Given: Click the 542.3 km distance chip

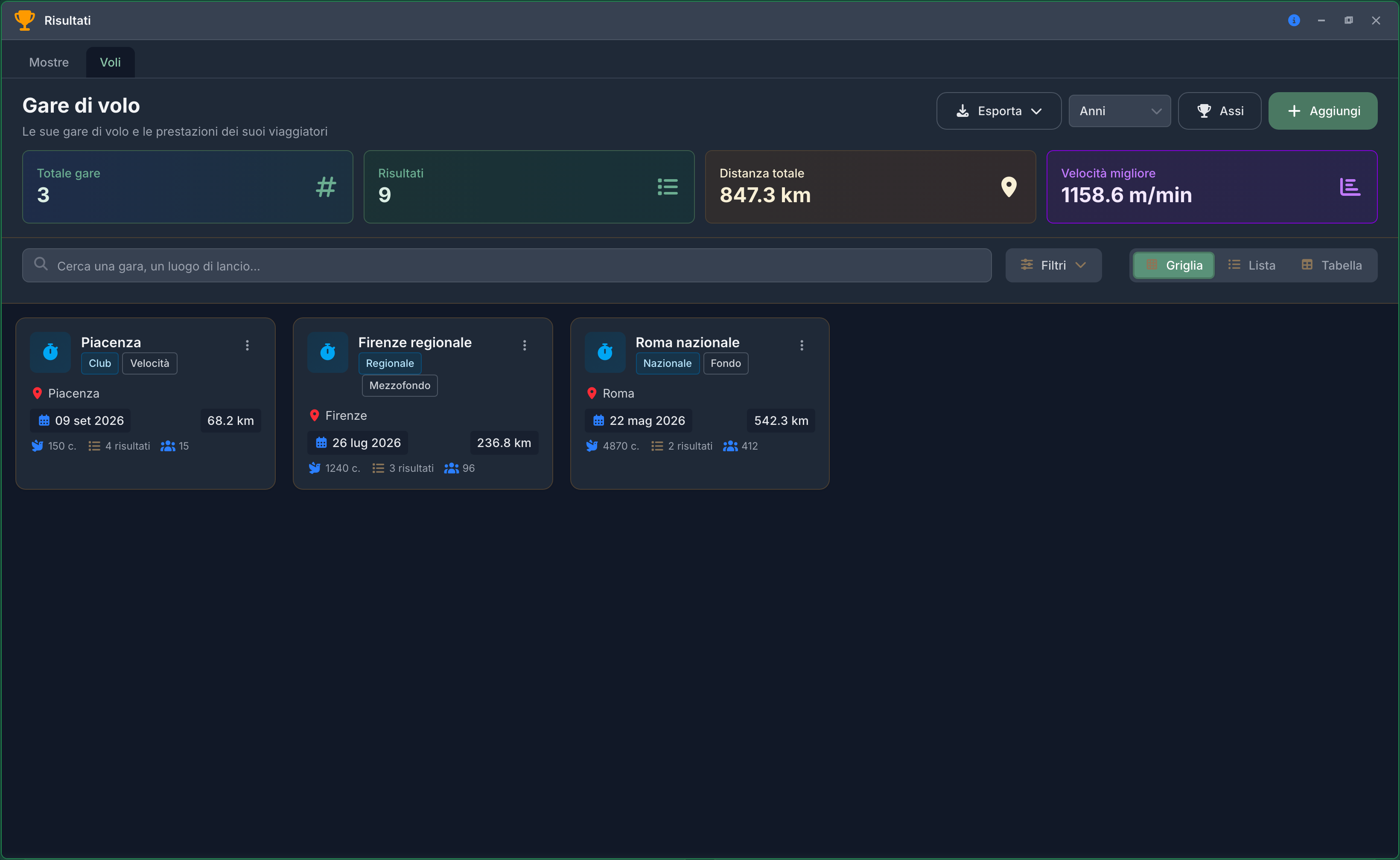Looking at the screenshot, I should click(781, 421).
